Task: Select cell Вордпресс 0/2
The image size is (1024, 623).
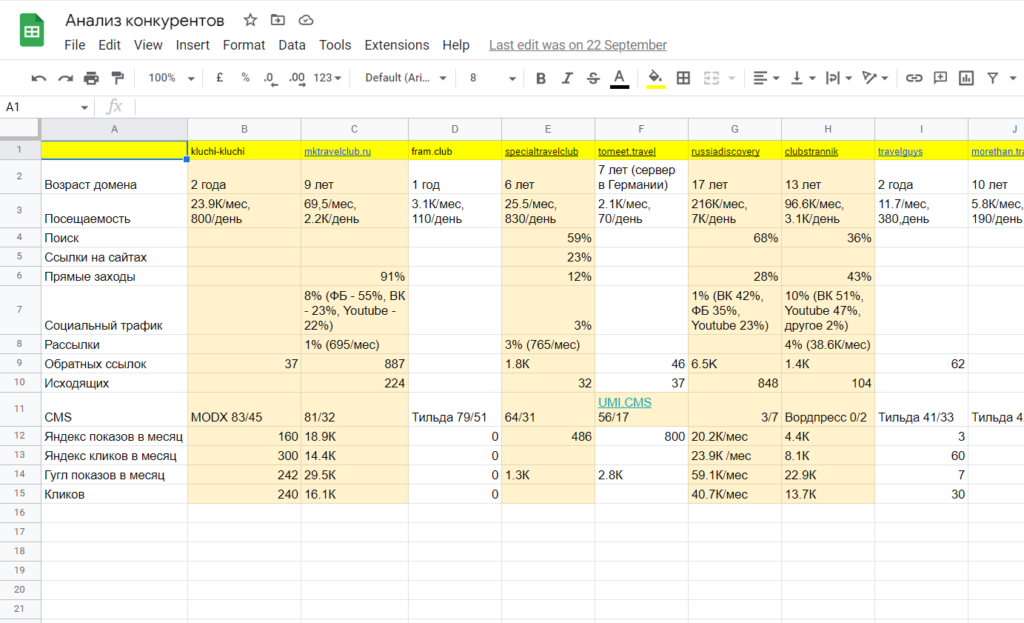Action: tap(827, 409)
